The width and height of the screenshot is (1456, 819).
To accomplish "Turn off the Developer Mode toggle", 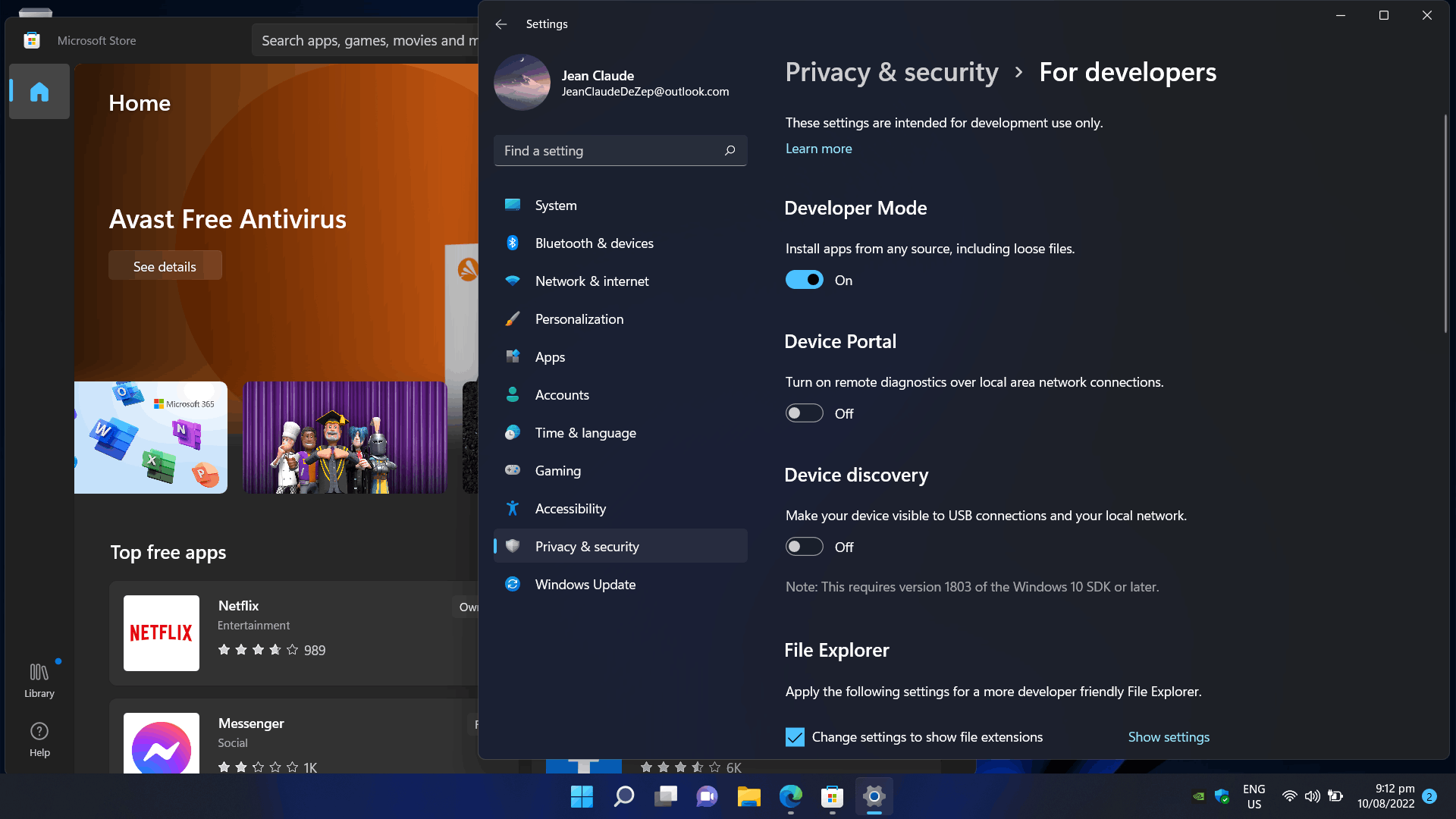I will 804,280.
